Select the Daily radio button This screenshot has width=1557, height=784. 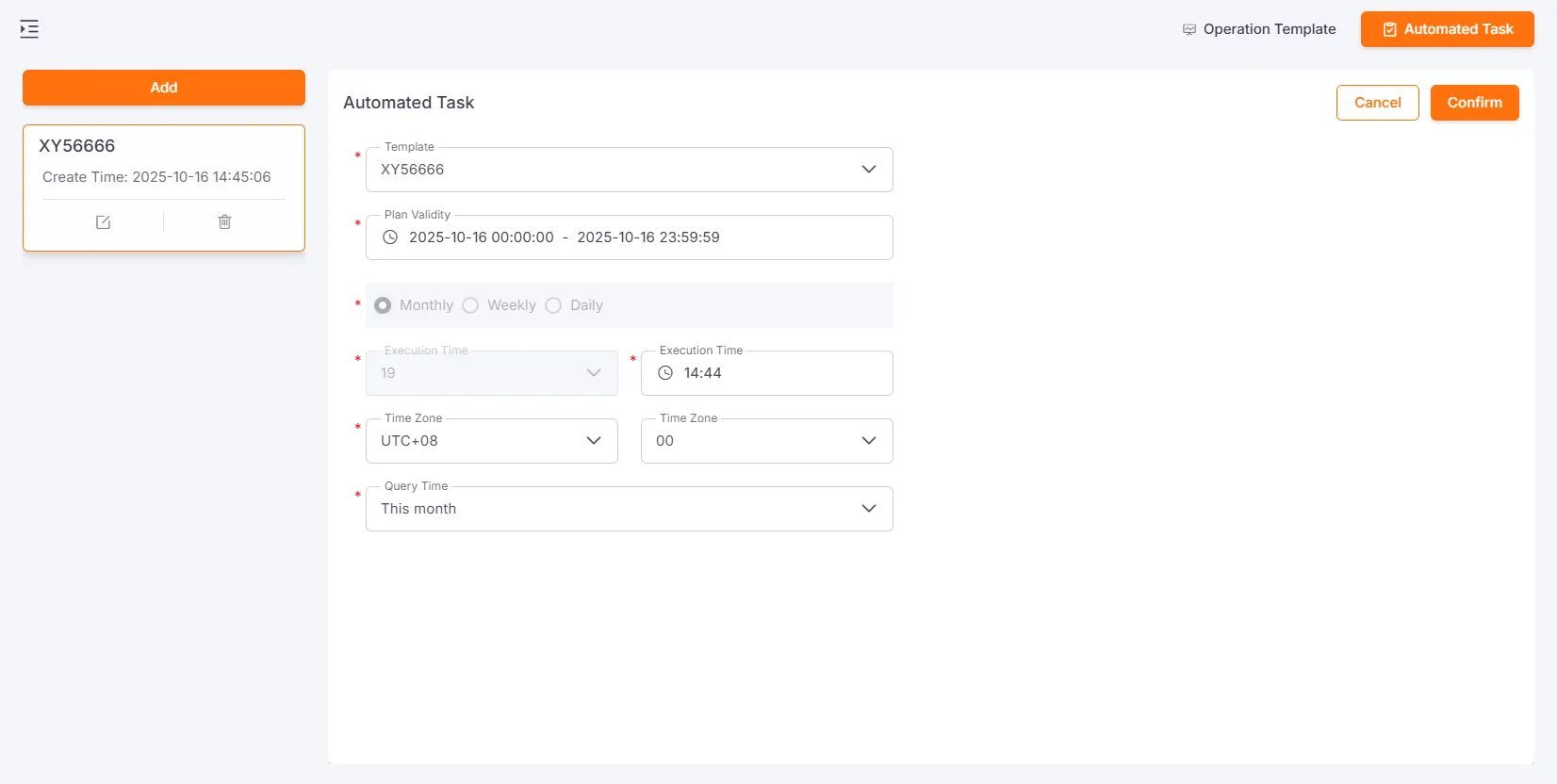coord(553,305)
